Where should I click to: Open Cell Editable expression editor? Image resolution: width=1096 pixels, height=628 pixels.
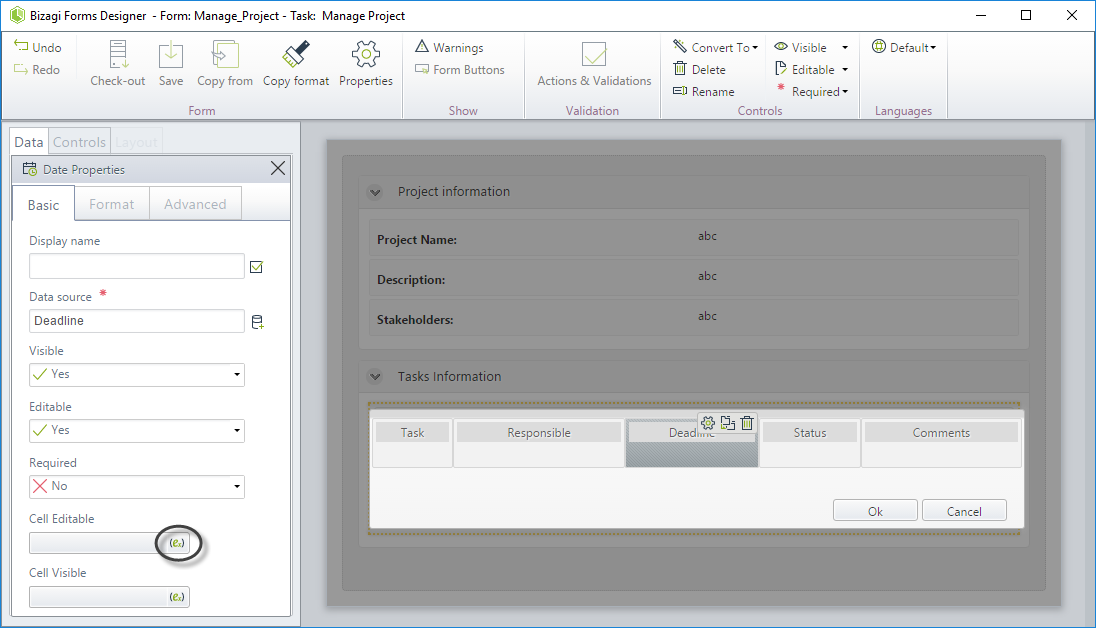(x=177, y=543)
